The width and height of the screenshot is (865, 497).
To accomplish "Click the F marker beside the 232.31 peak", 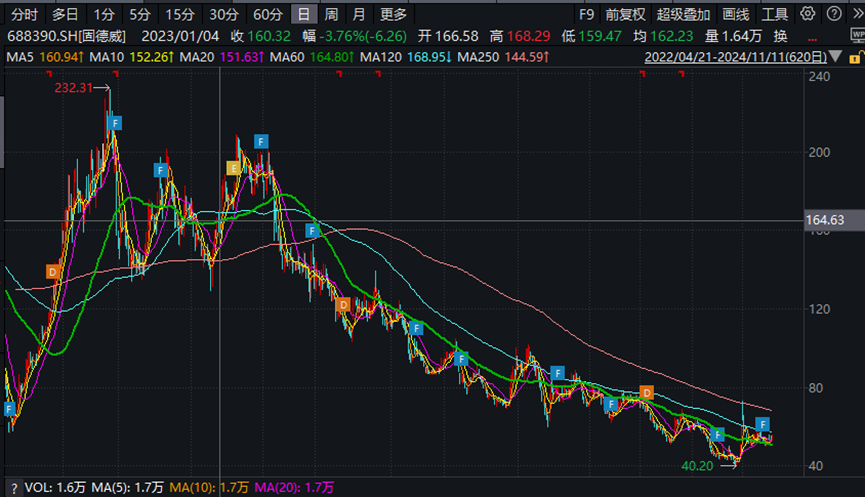I will click(x=115, y=123).
